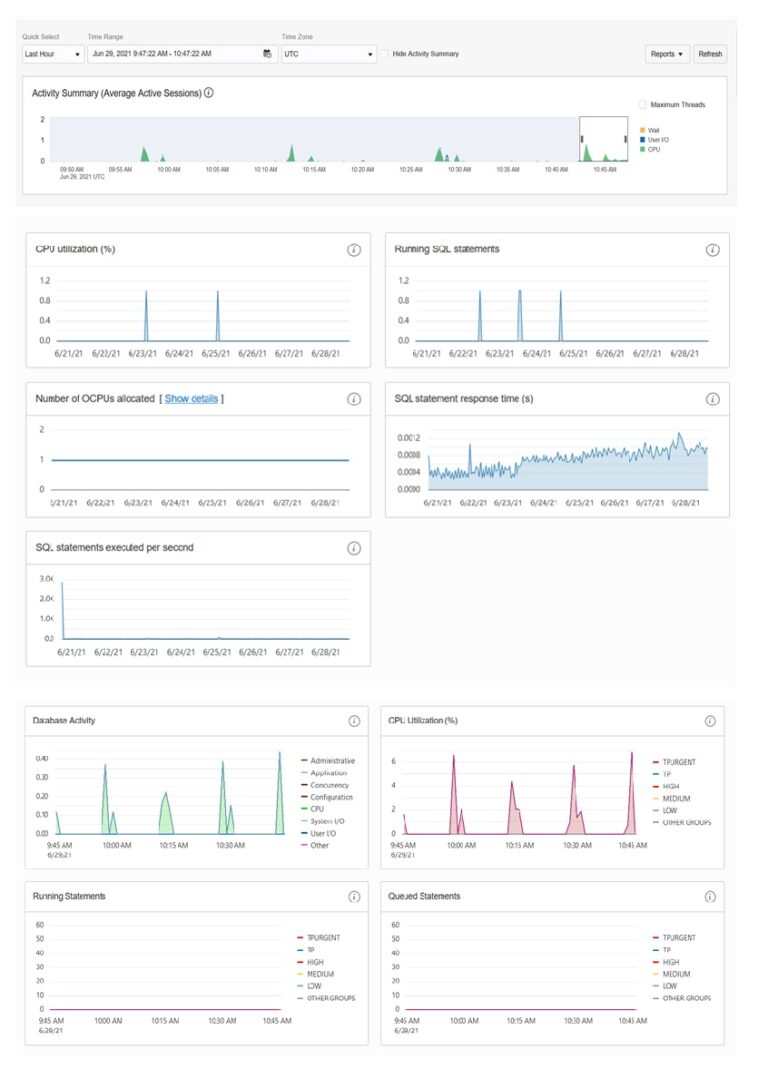The image size is (768, 1079).
Task: Click the Database Activity info icon
Action: (354, 721)
